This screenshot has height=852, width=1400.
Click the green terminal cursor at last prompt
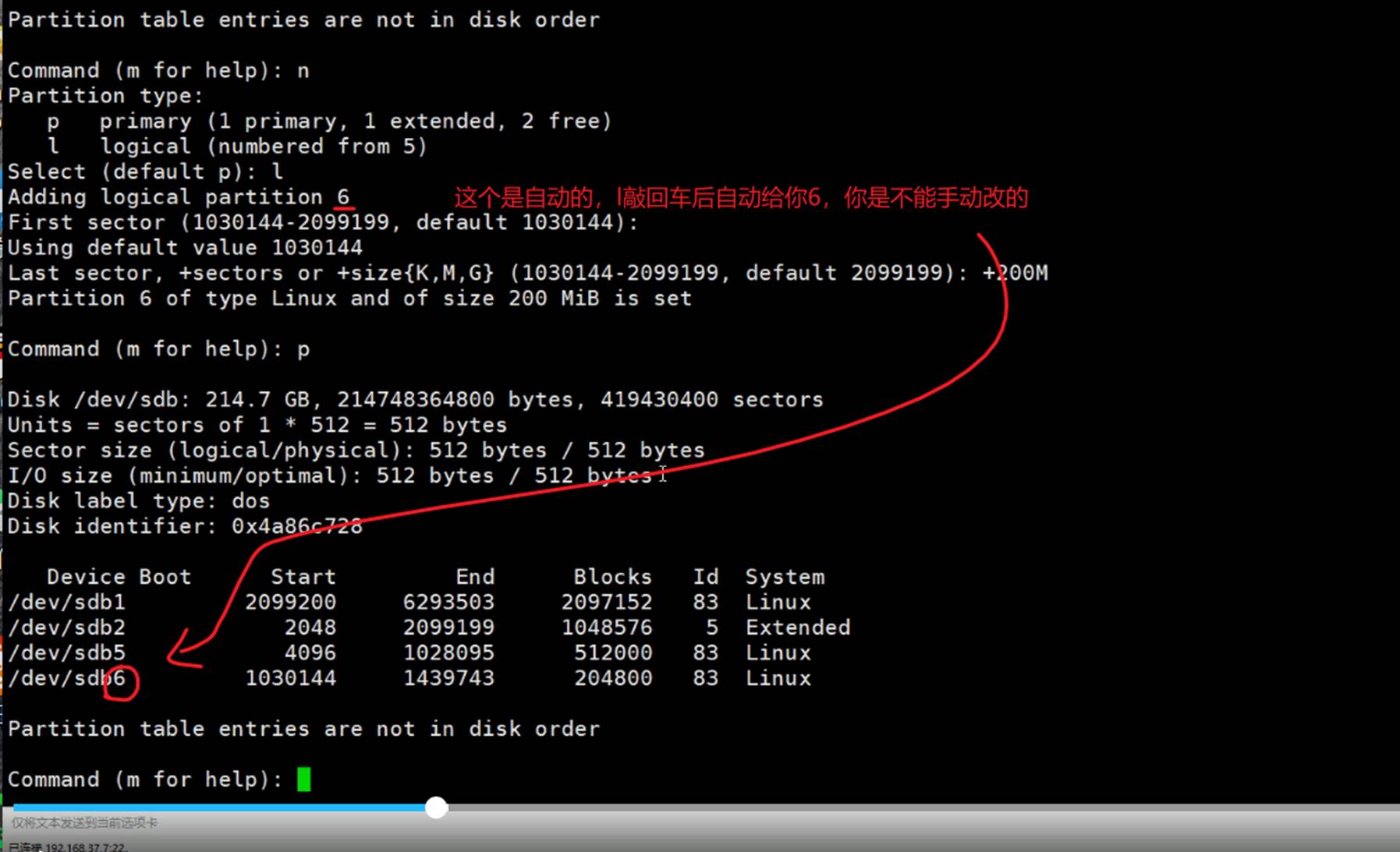[304, 779]
